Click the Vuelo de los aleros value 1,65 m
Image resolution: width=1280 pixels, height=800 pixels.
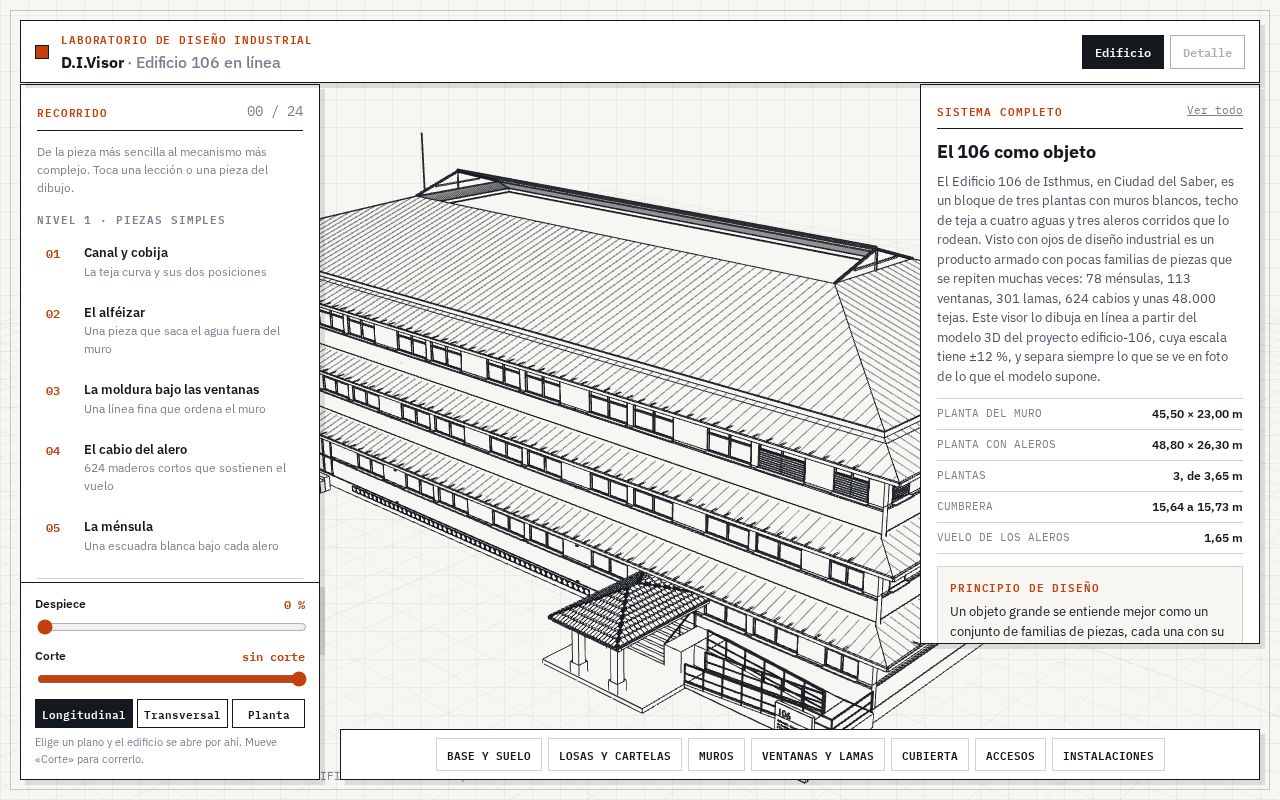[1223, 538]
